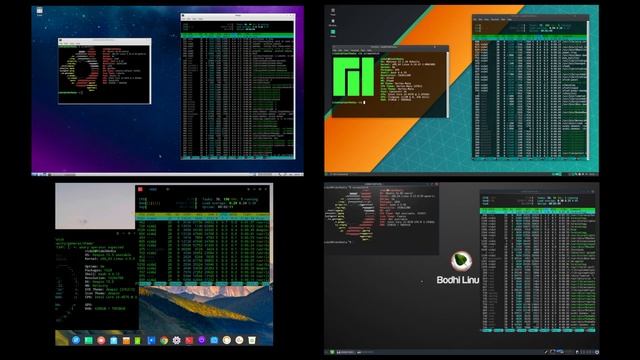Open the red round icon in Deepin dock
The height and width of the screenshot is (360, 640).
(101, 340)
